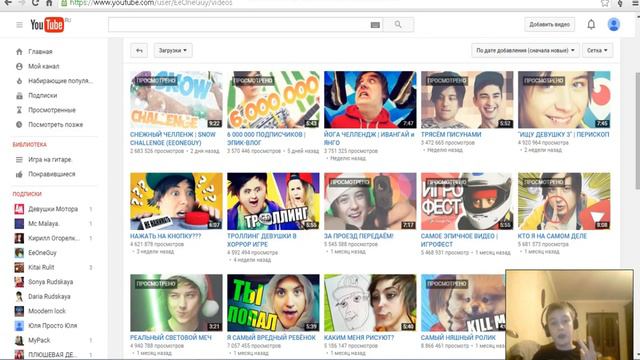Click the Девушки Мотора channel avatar
Viewport: 640px width, 360px height.
pyautogui.click(x=19, y=209)
